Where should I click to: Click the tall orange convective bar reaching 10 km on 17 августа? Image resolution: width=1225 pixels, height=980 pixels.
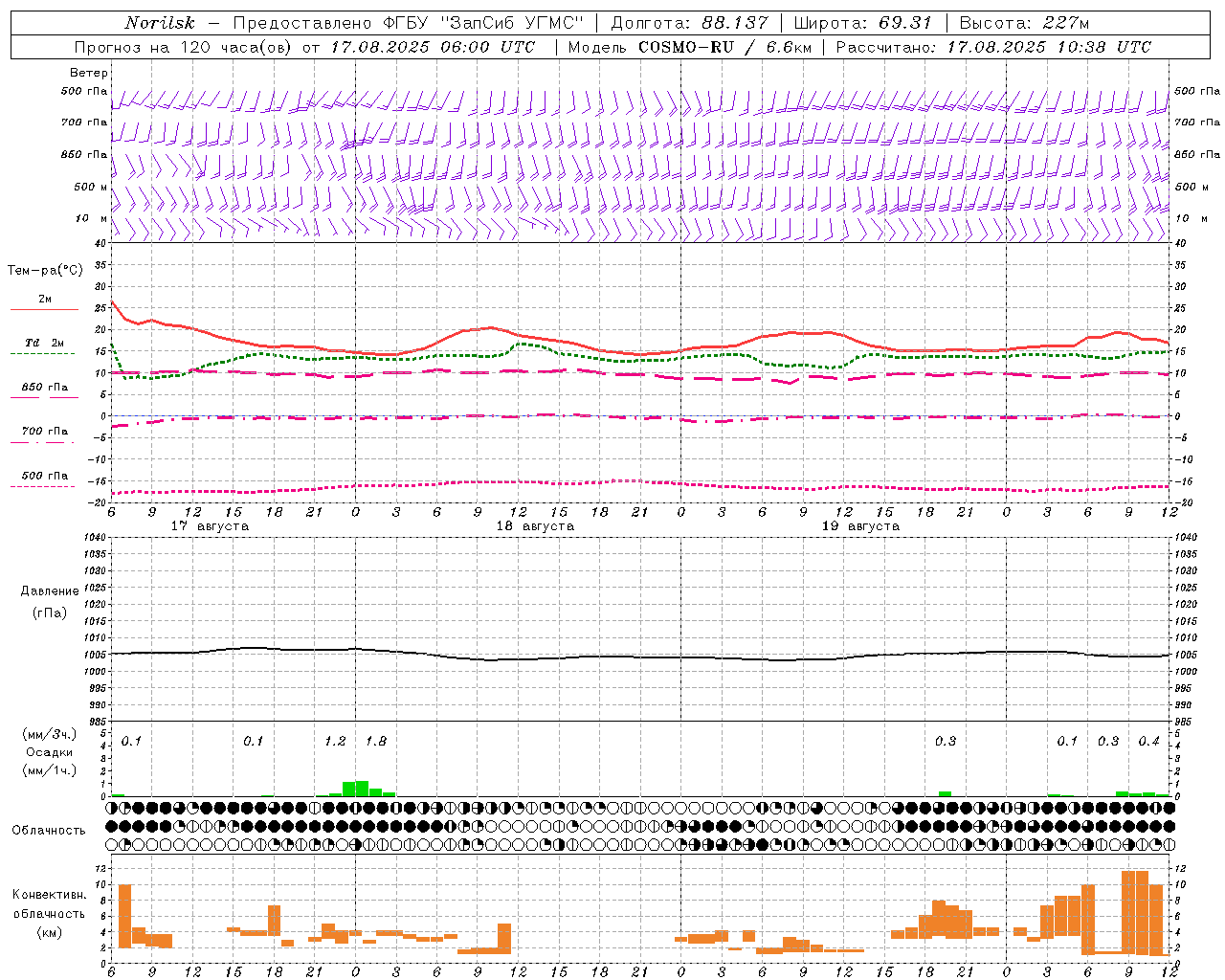click(124, 916)
